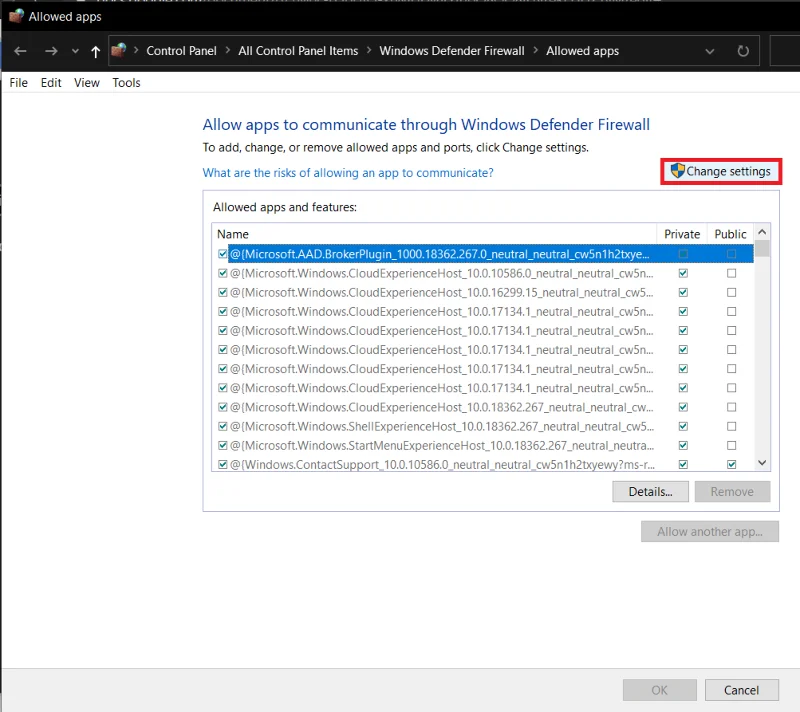
Task: Toggle ShellExperienceHost app checkbox
Action: point(222,426)
